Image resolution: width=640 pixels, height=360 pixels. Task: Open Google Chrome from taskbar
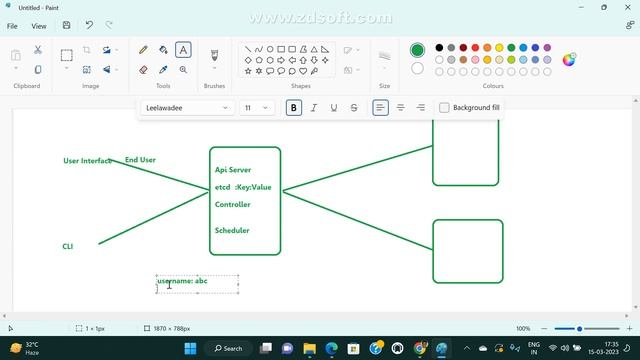(x=419, y=349)
